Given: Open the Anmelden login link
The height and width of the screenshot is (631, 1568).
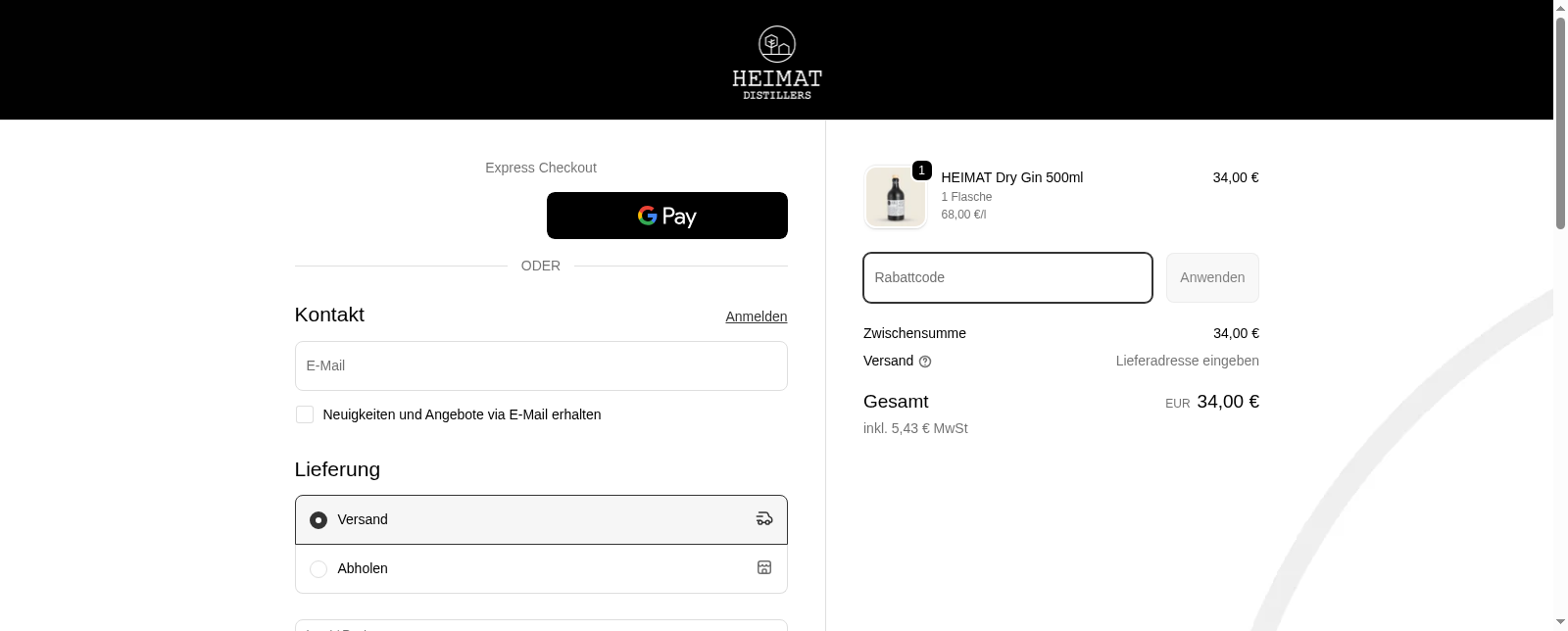Looking at the screenshot, I should pyautogui.click(x=756, y=315).
